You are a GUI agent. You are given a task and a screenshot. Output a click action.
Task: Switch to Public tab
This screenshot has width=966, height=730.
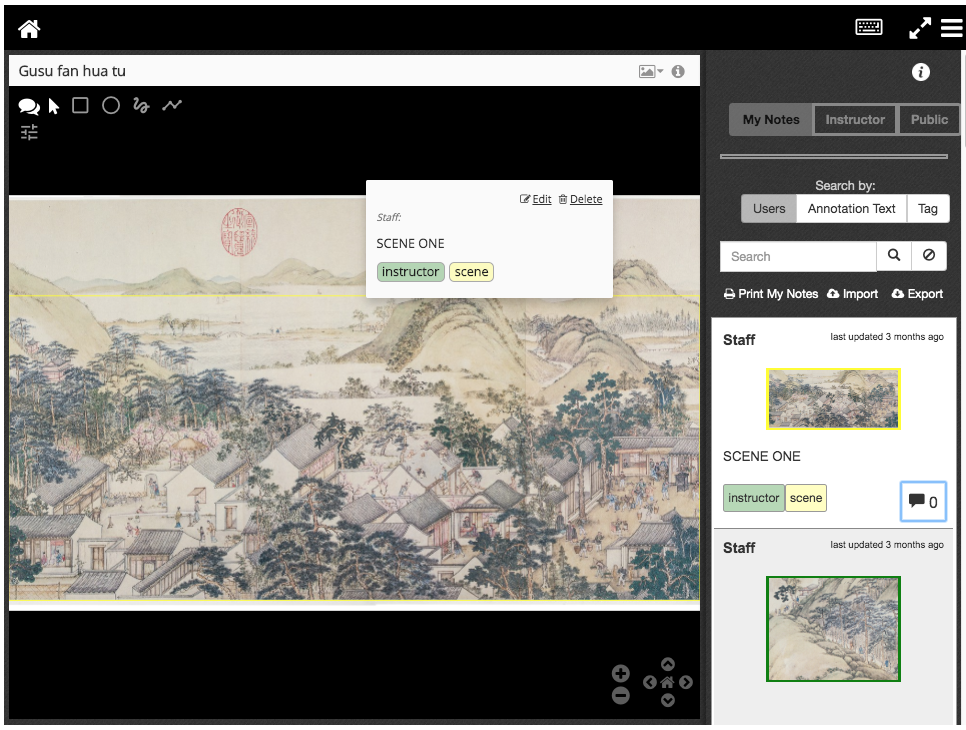coord(929,120)
